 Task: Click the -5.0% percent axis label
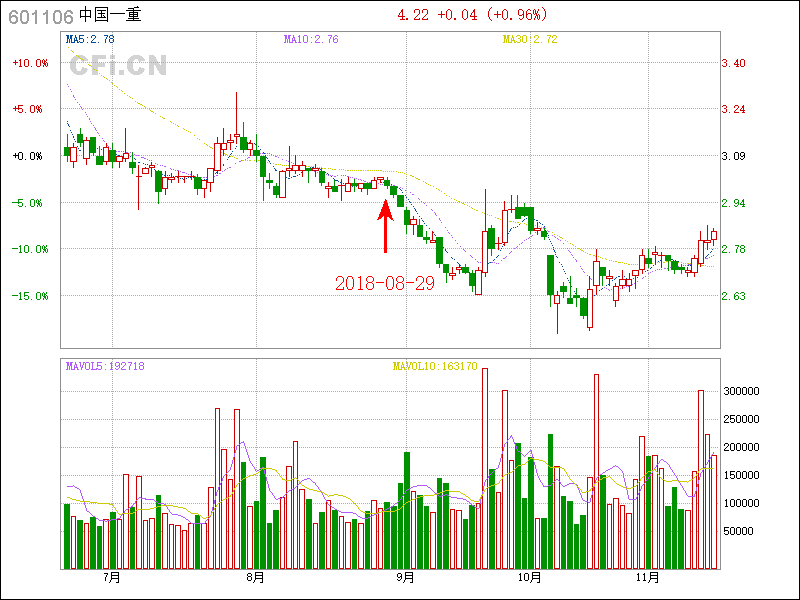coord(28,203)
